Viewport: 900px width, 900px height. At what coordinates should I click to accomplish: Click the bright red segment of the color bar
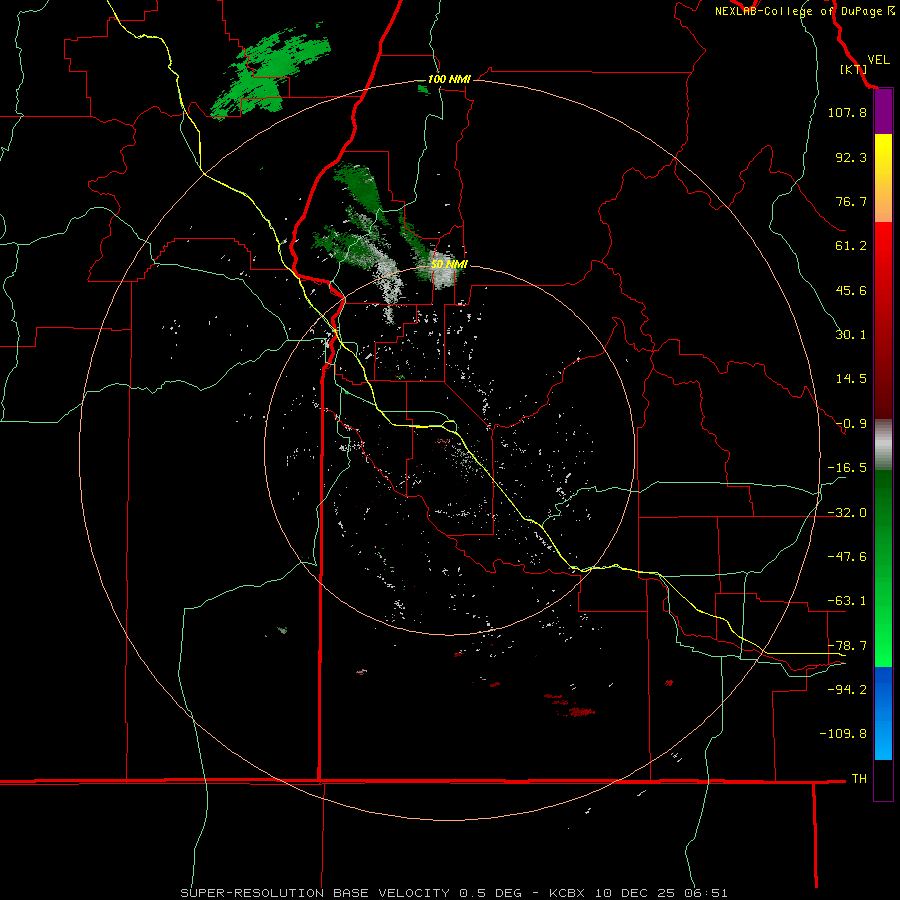click(x=883, y=247)
